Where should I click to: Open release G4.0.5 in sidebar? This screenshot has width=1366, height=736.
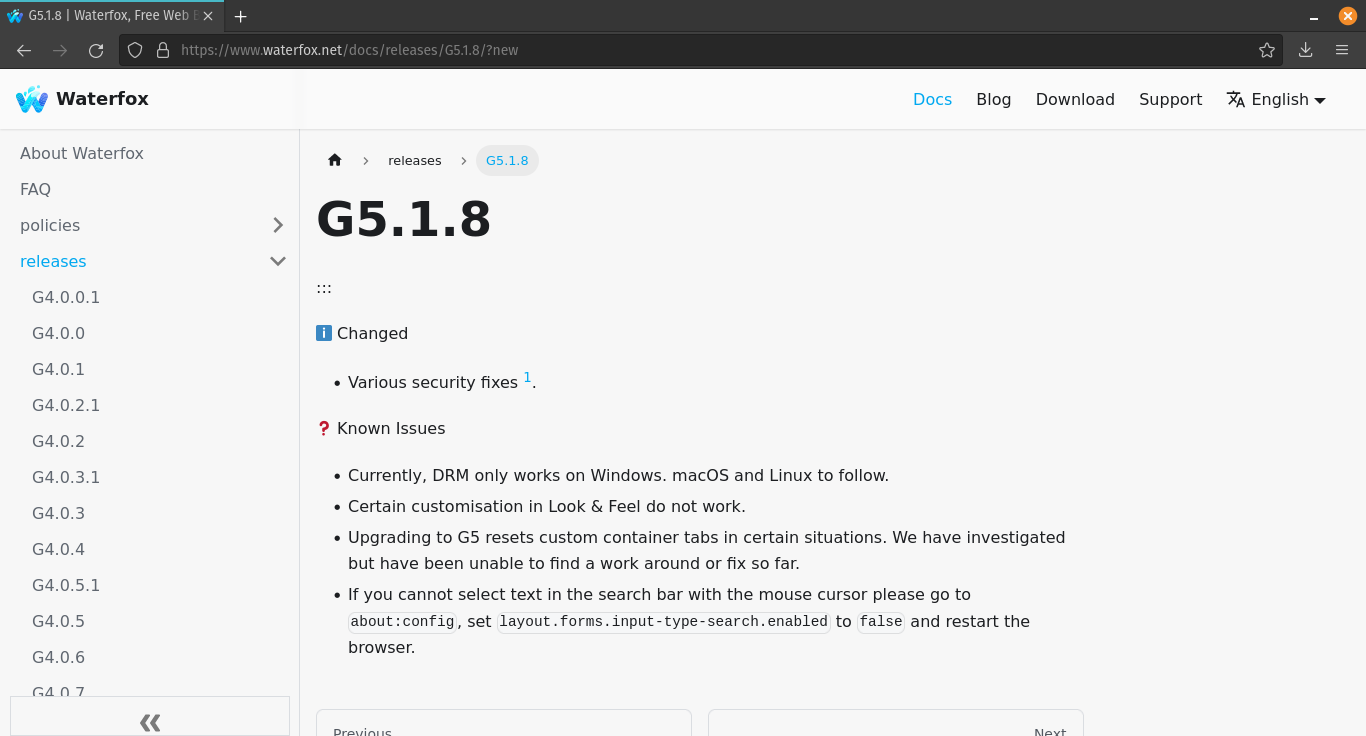[x=58, y=621]
